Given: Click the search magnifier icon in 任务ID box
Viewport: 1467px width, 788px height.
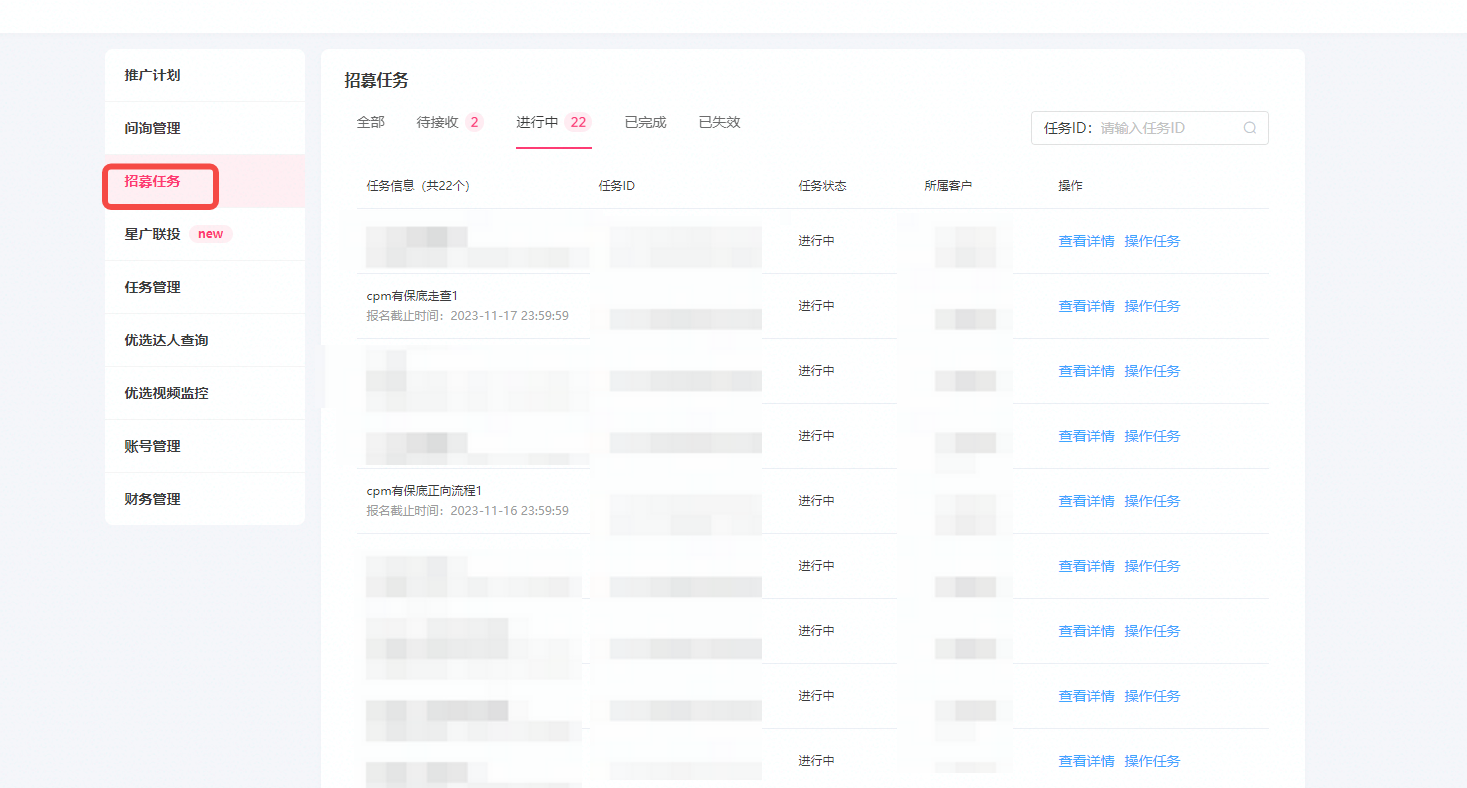Looking at the screenshot, I should (x=1250, y=128).
